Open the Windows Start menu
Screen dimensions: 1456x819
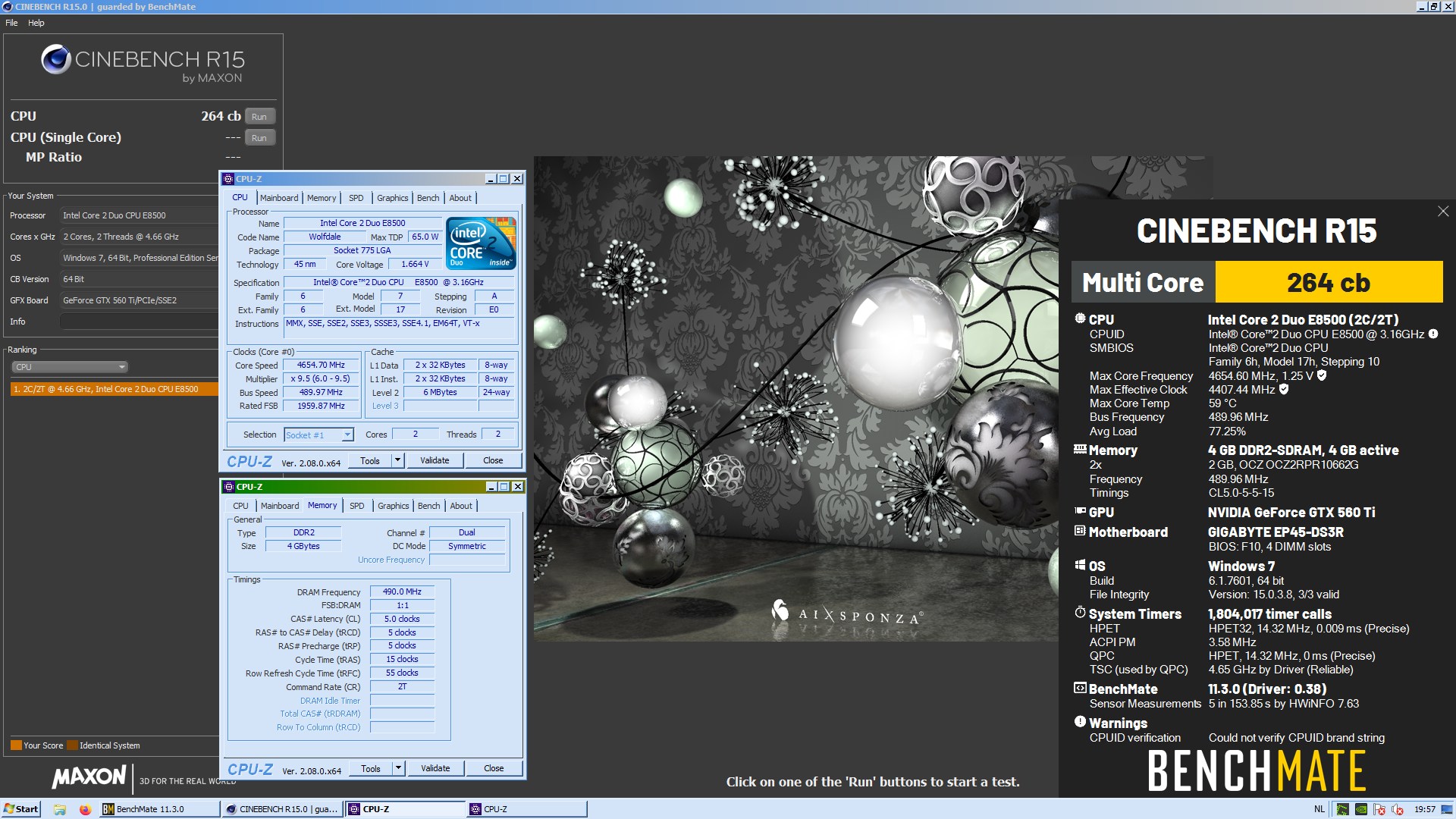[x=21, y=809]
